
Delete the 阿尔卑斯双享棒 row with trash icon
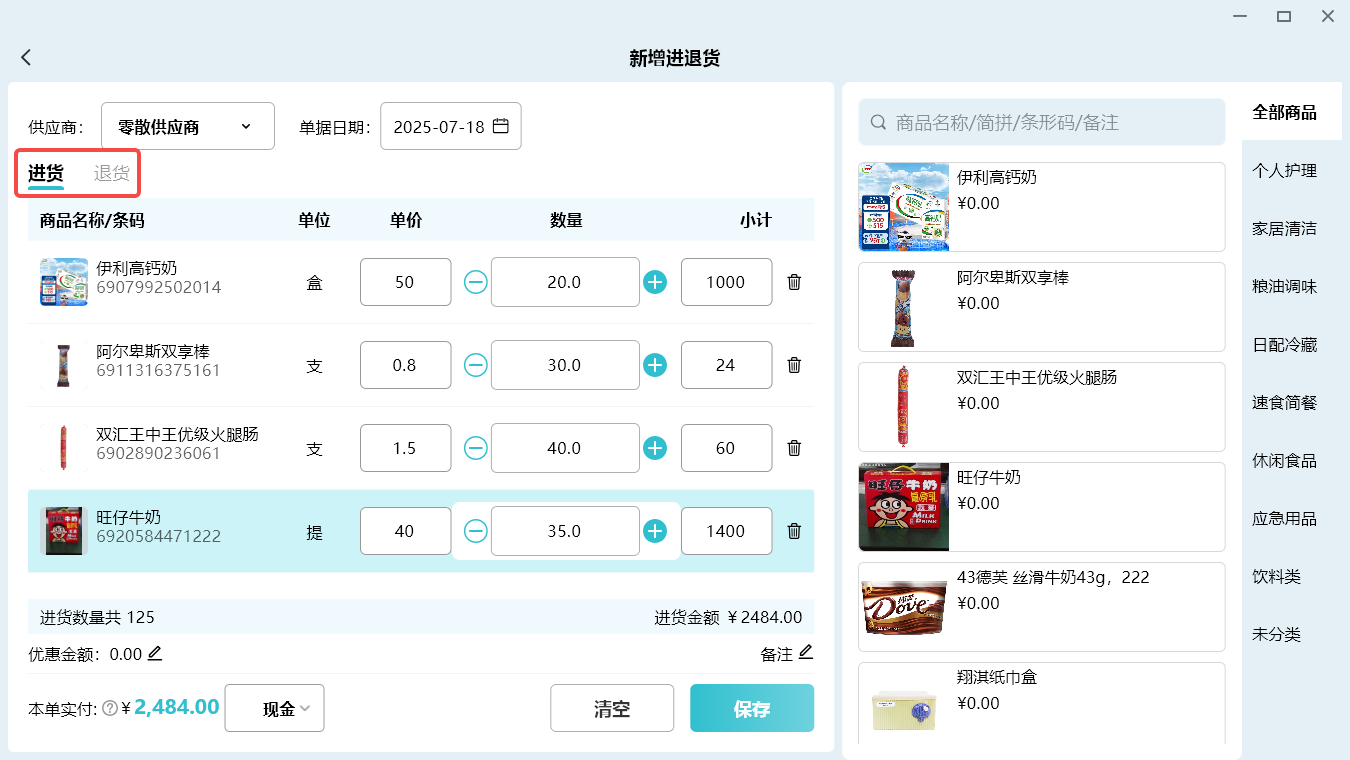tap(794, 365)
